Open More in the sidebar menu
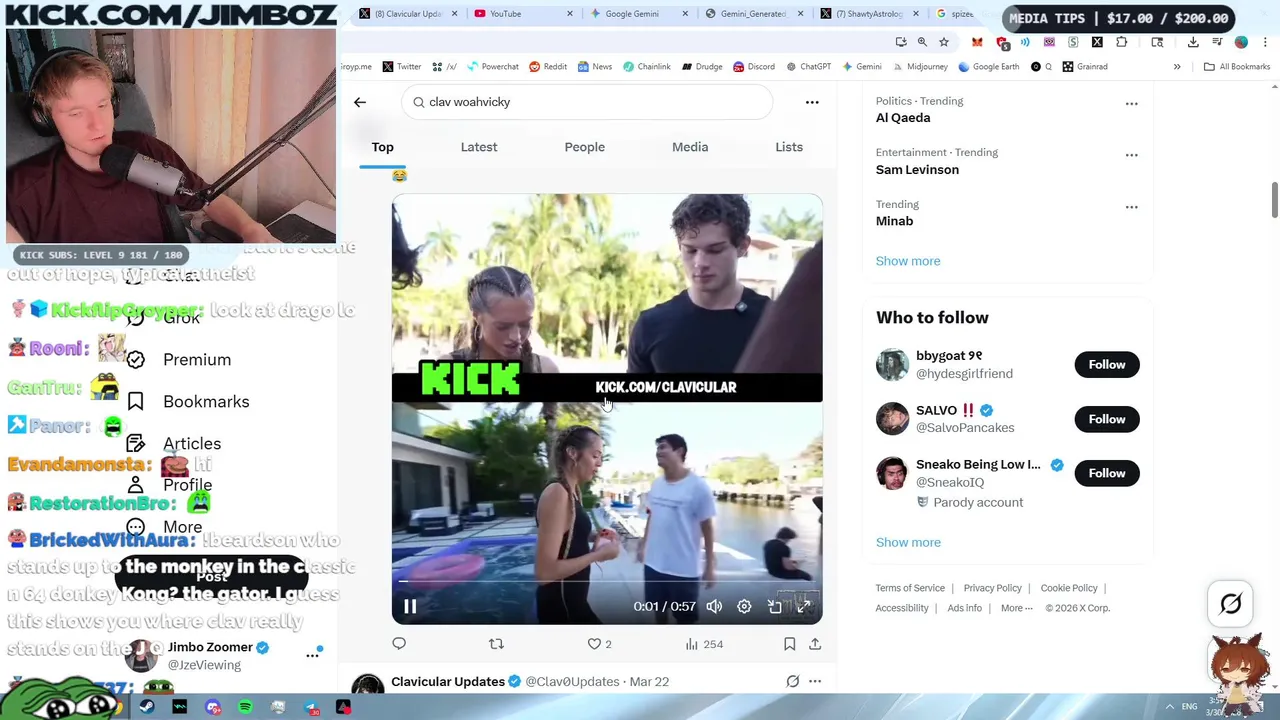Screen dimensions: 1280x720 pos(182,527)
